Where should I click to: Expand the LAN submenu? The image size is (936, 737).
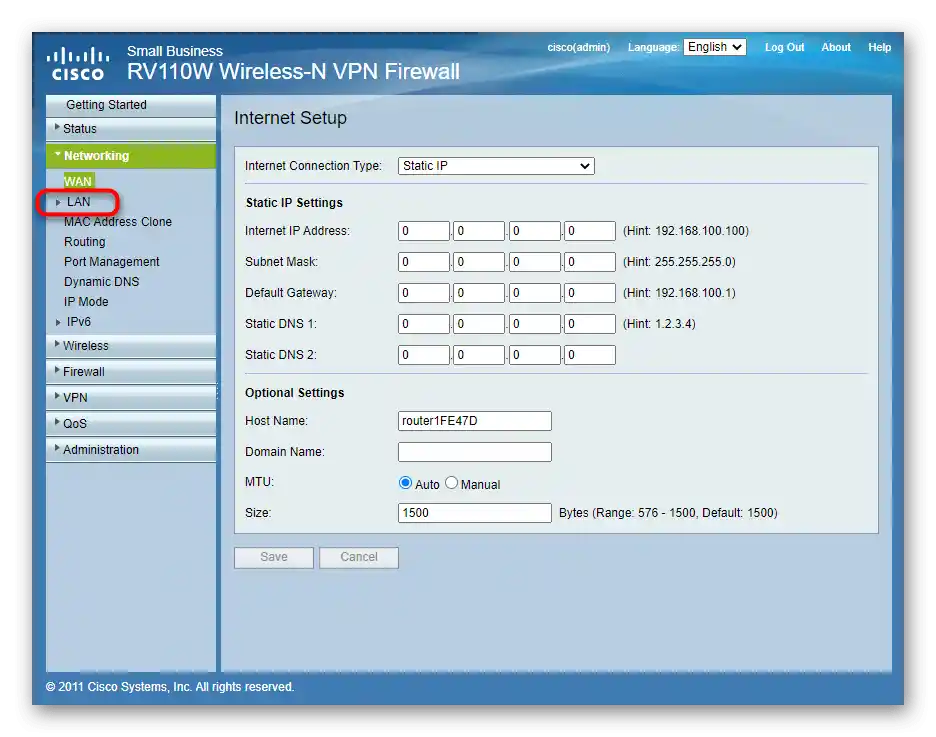click(78, 202)
